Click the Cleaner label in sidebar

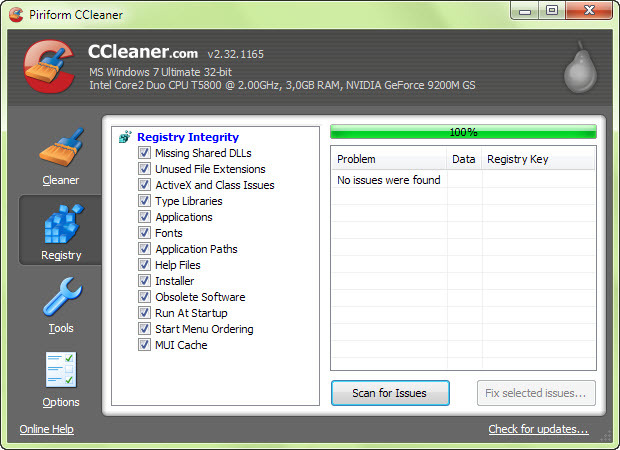(61, 180)
